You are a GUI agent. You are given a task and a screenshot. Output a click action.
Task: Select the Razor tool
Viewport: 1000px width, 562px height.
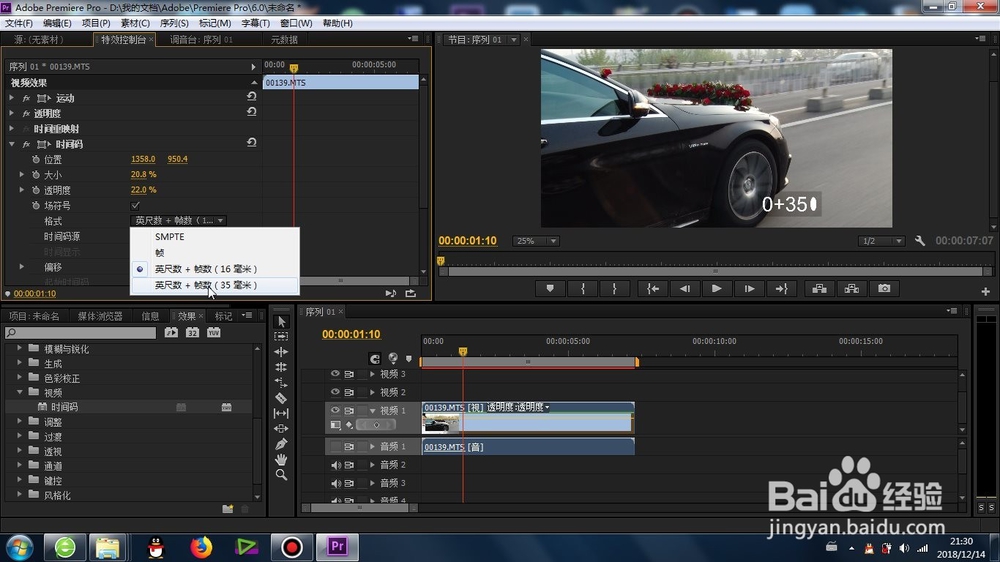281,398
